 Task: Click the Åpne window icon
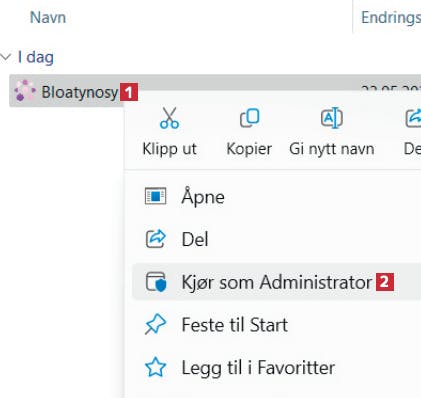(x=155, y=196)
